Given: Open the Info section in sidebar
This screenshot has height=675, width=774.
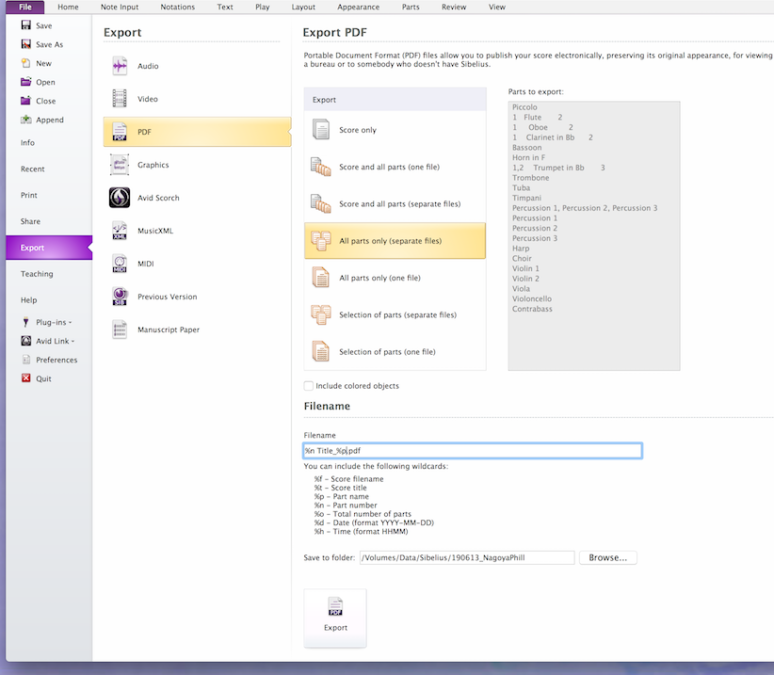Looking at the screenshot, I should (x=28, y=142).
